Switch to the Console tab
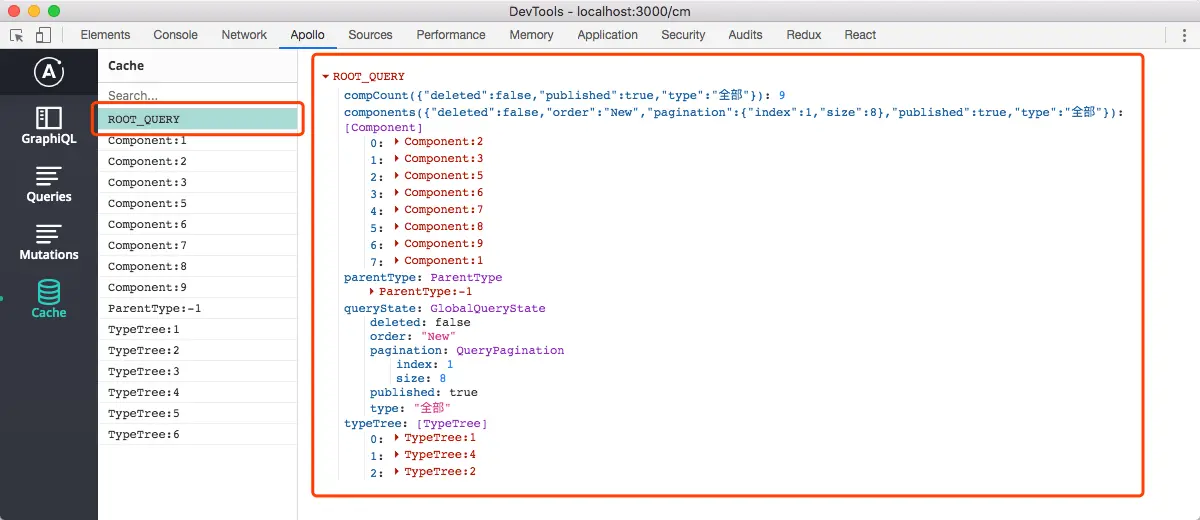The image size is (1200, 520). tap(175, 35)
